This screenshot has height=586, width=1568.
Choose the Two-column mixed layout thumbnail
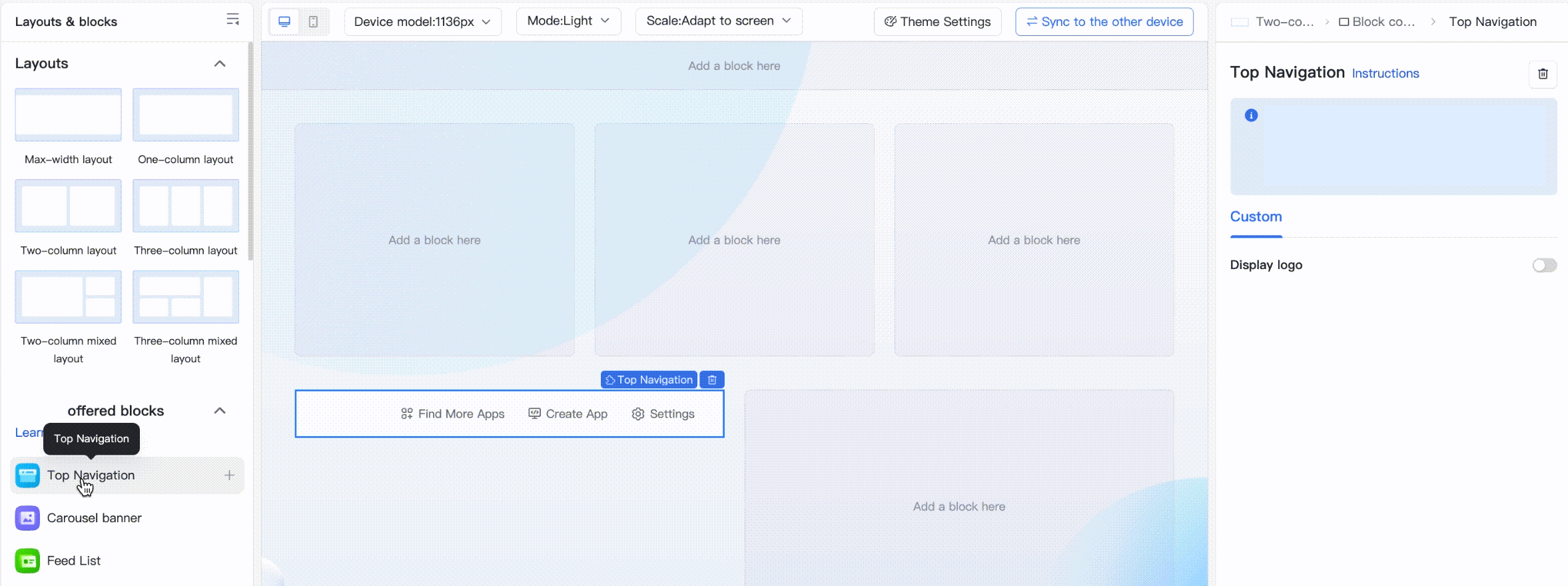pyautogui.click(x=69, y=297)
